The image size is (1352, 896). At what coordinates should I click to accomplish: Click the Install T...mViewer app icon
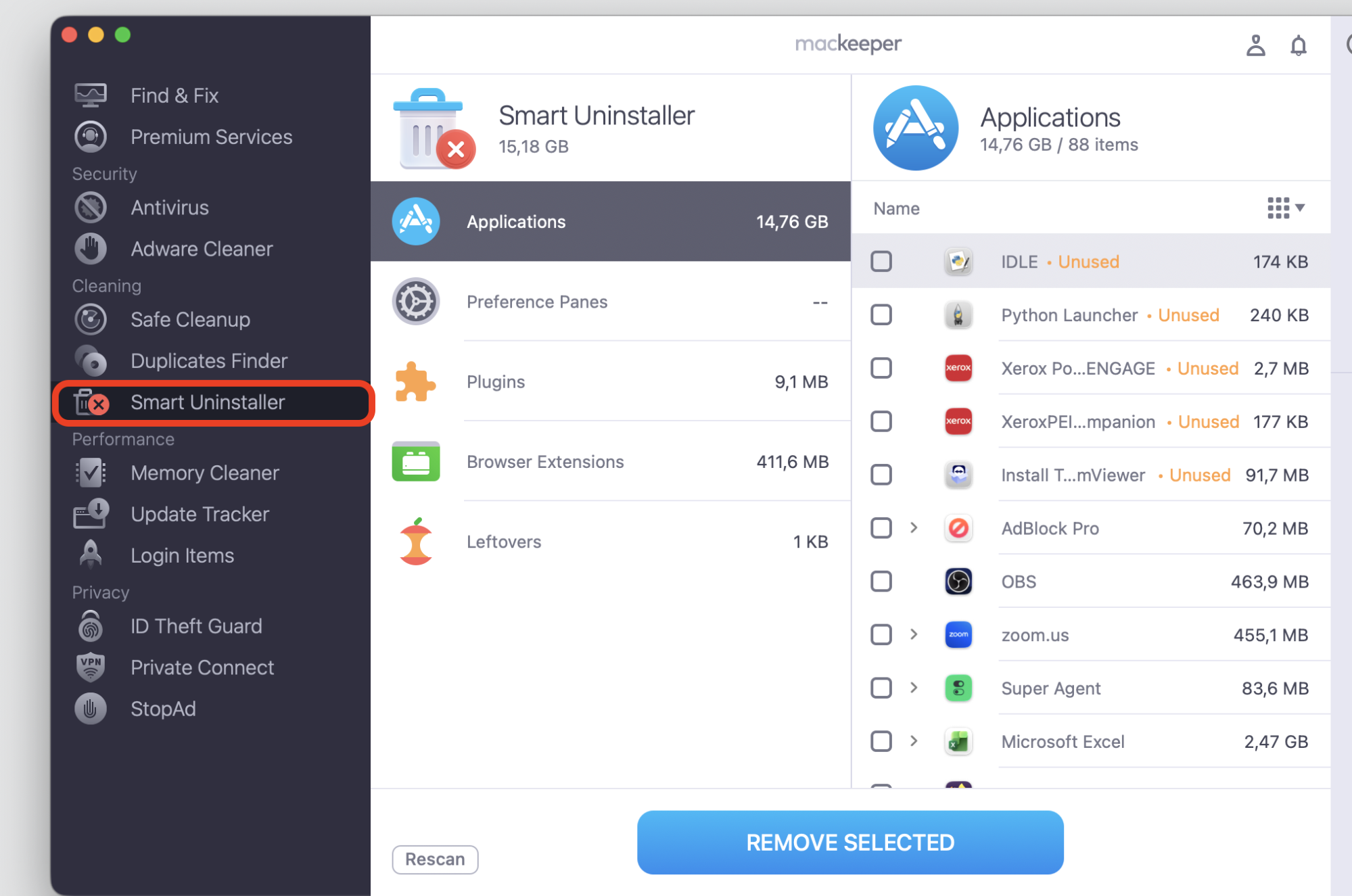[958, 475]
